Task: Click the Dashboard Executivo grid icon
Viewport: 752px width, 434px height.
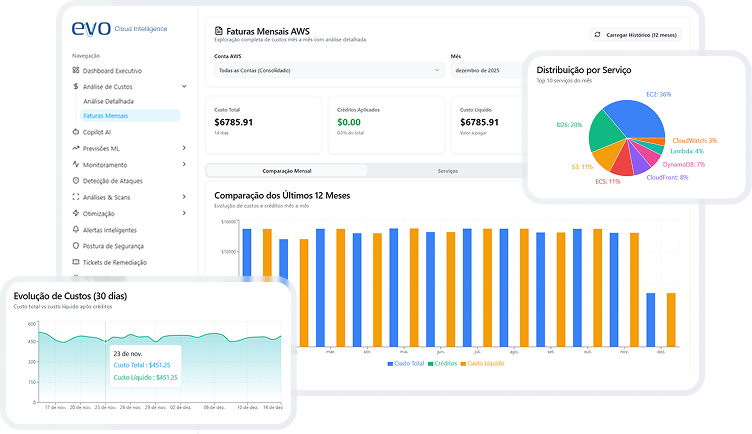Action: [76, 71]
